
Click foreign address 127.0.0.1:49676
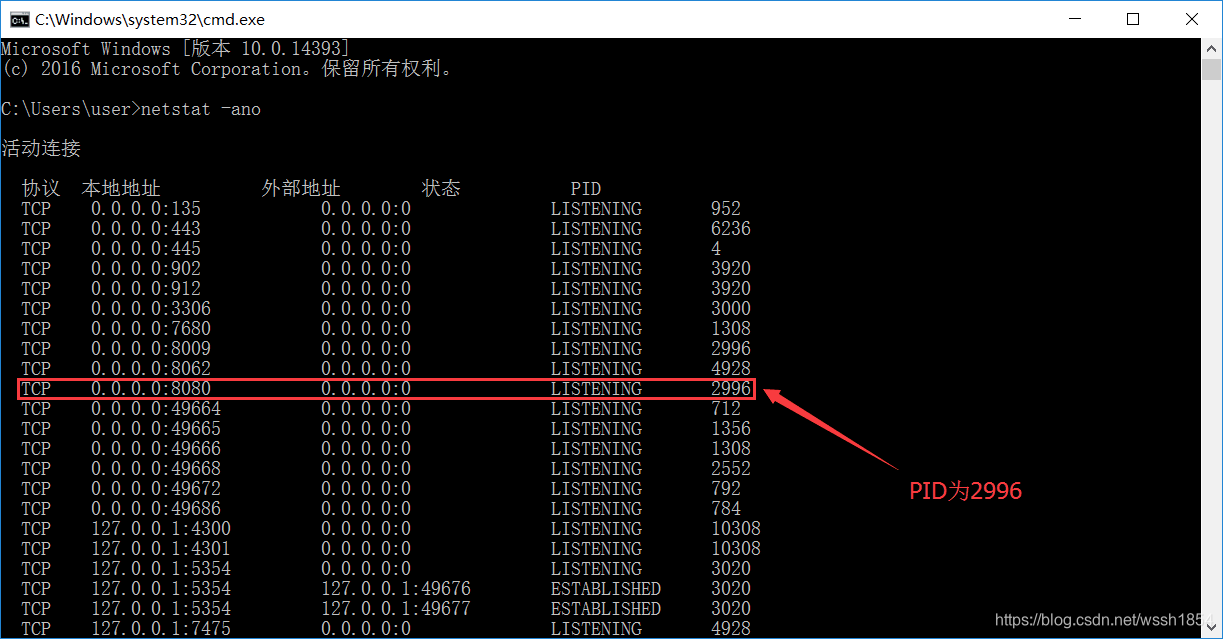[396, 589]
